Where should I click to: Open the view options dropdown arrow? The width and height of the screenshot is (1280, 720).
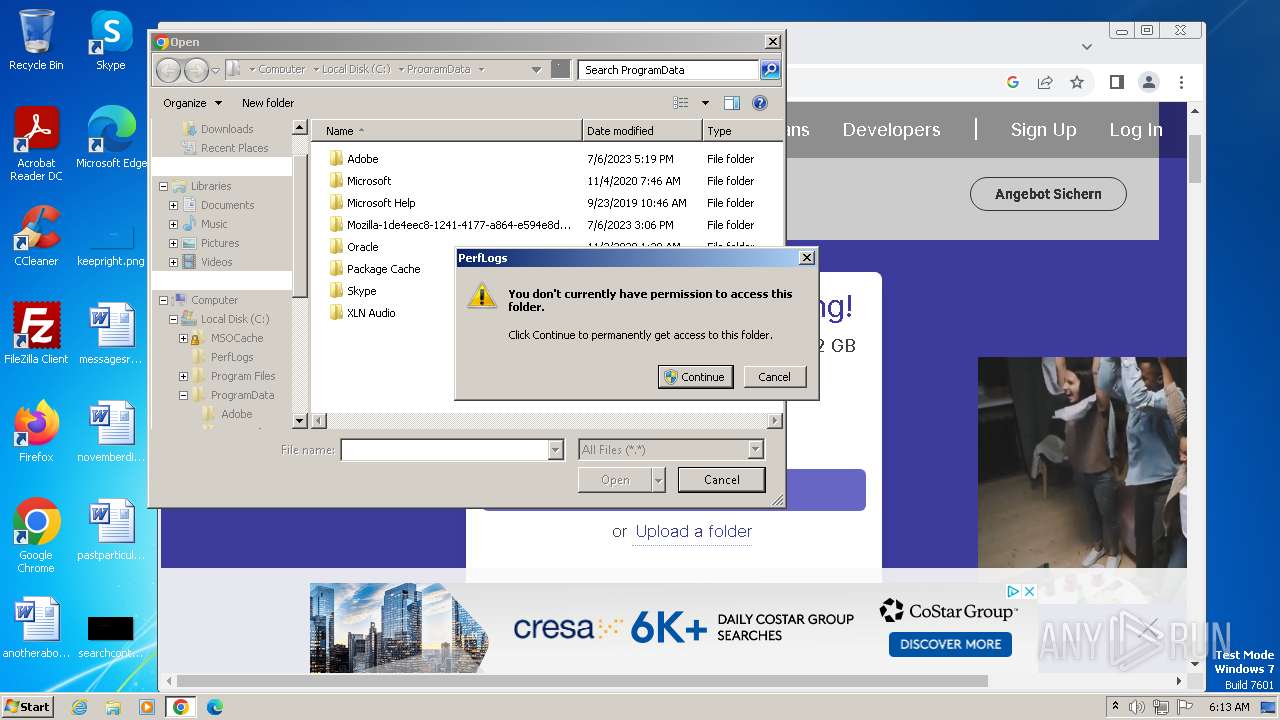click(705, 103)
